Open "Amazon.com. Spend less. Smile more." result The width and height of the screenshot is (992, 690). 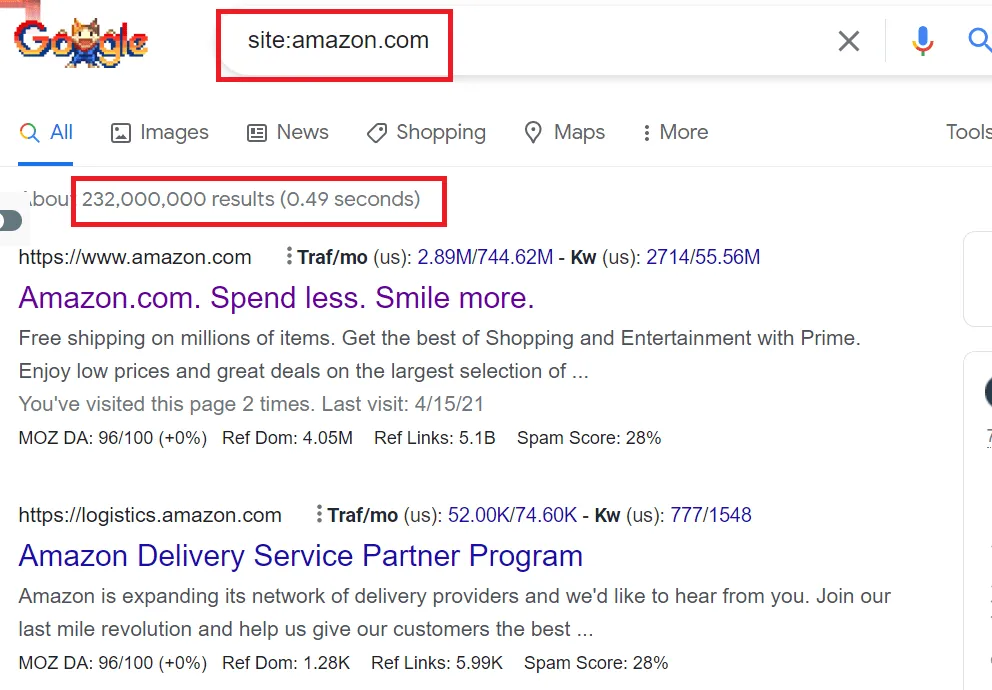click(x=276, y=297)
